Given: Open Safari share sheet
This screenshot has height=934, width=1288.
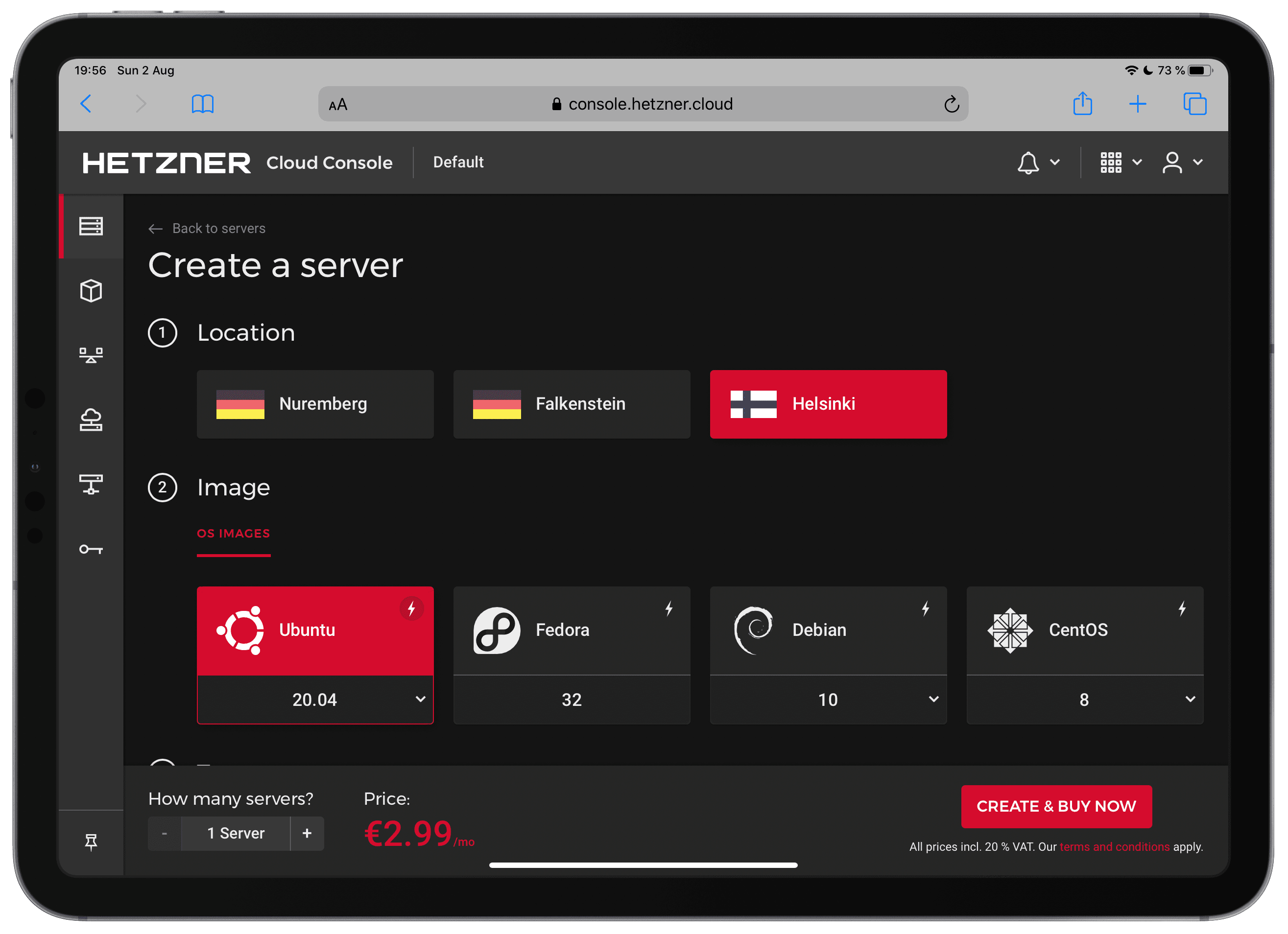Looking at the screenshot, I should [1082, 103].
